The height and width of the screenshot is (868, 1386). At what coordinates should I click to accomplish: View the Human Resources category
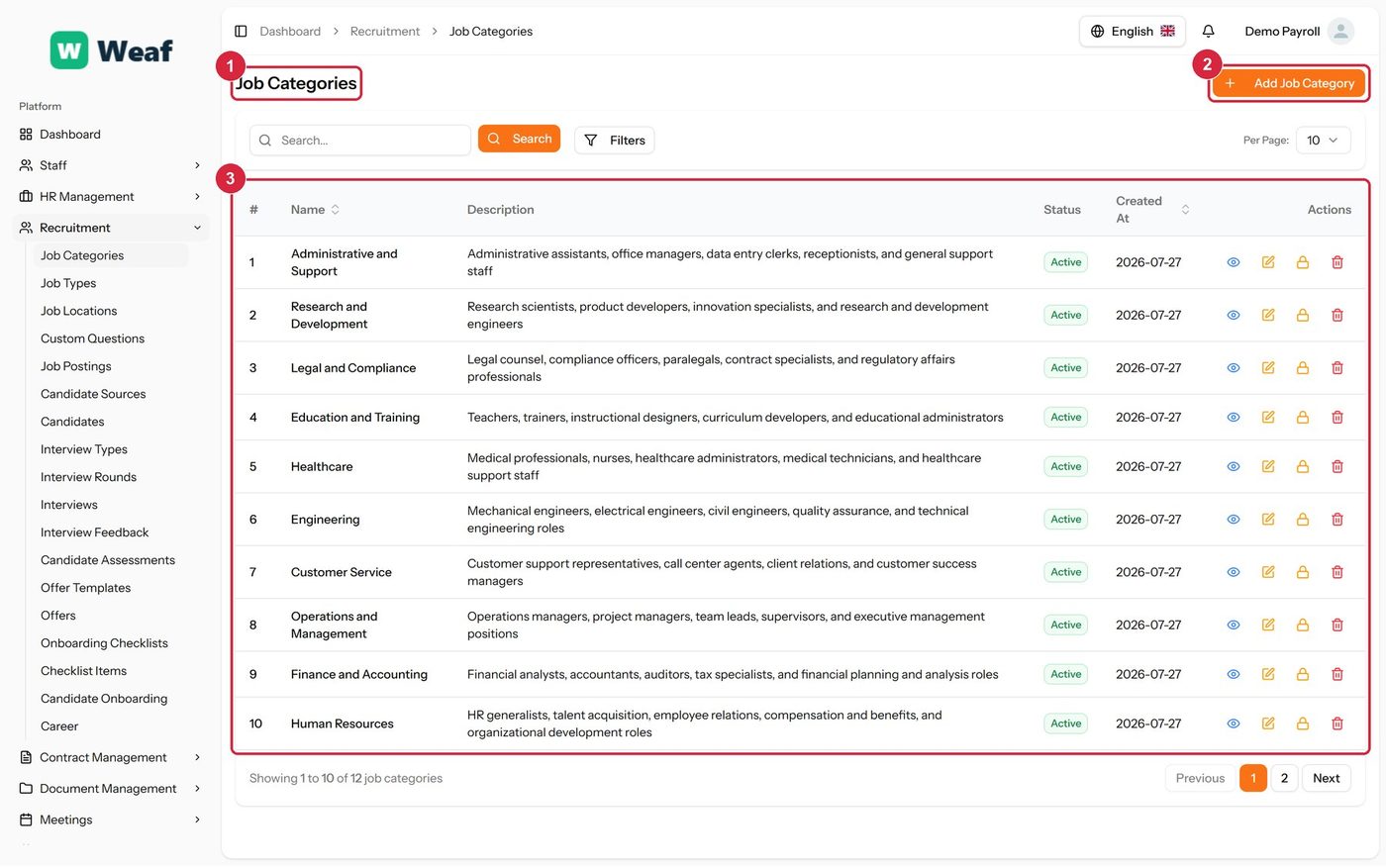[1234, 724]
